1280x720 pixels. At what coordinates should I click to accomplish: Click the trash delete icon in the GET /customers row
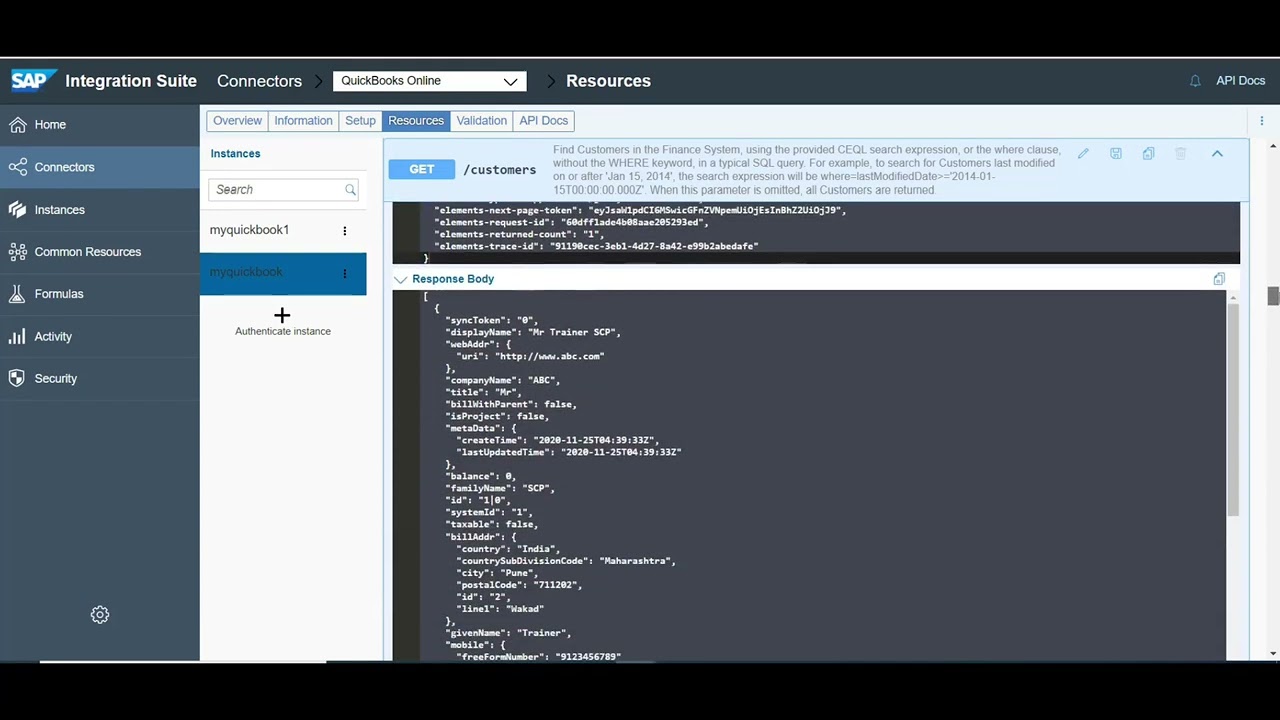pyautogui.click(x=1181, y=154)
